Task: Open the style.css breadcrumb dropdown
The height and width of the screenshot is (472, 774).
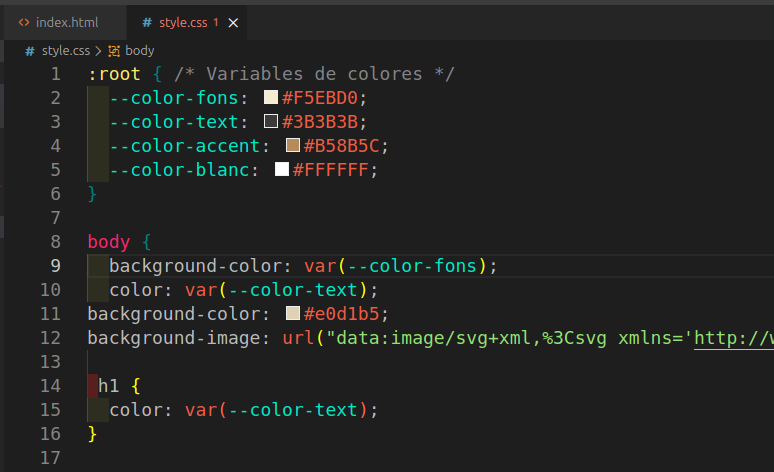Action: (66, 50)
